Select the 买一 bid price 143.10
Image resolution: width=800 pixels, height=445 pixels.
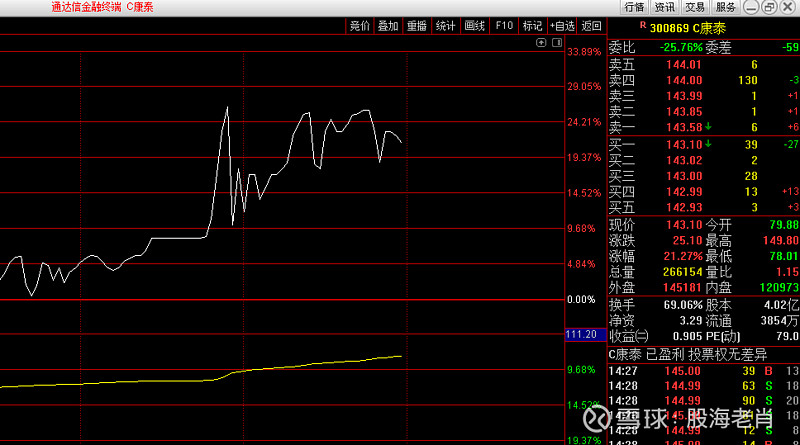684,145
